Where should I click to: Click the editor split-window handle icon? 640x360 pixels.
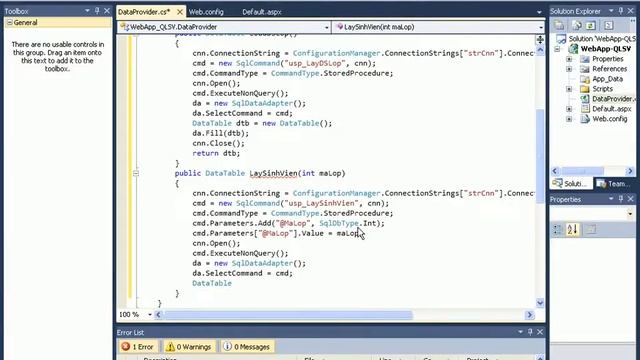tap(540, 39)
